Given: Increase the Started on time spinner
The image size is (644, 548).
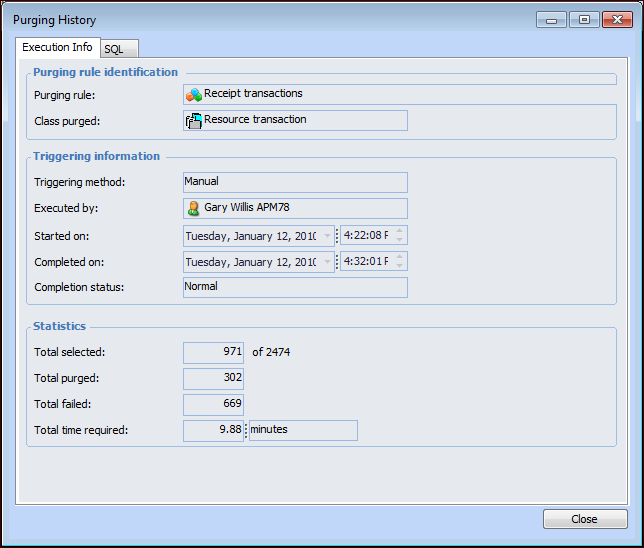Looking at the screenshot, I should click(399, 231).
